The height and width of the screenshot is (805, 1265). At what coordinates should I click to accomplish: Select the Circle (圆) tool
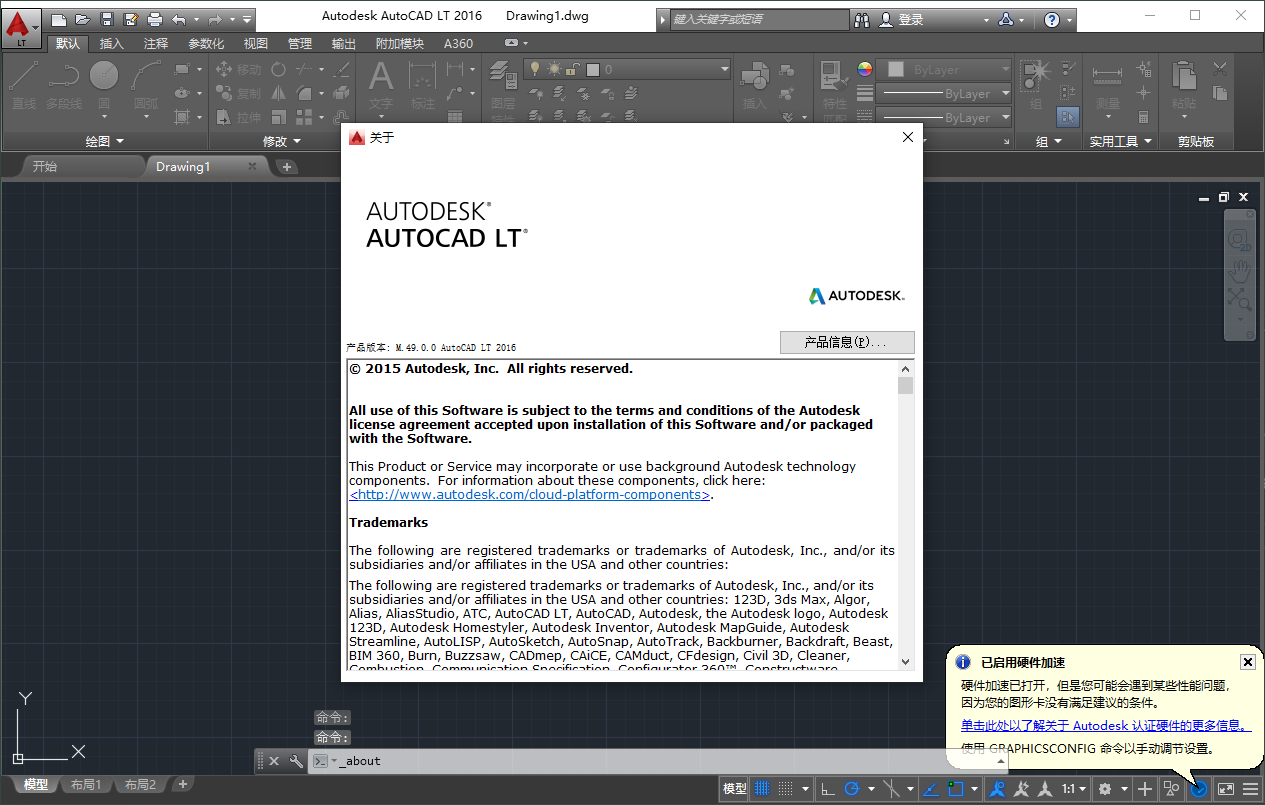pos(104,85)
